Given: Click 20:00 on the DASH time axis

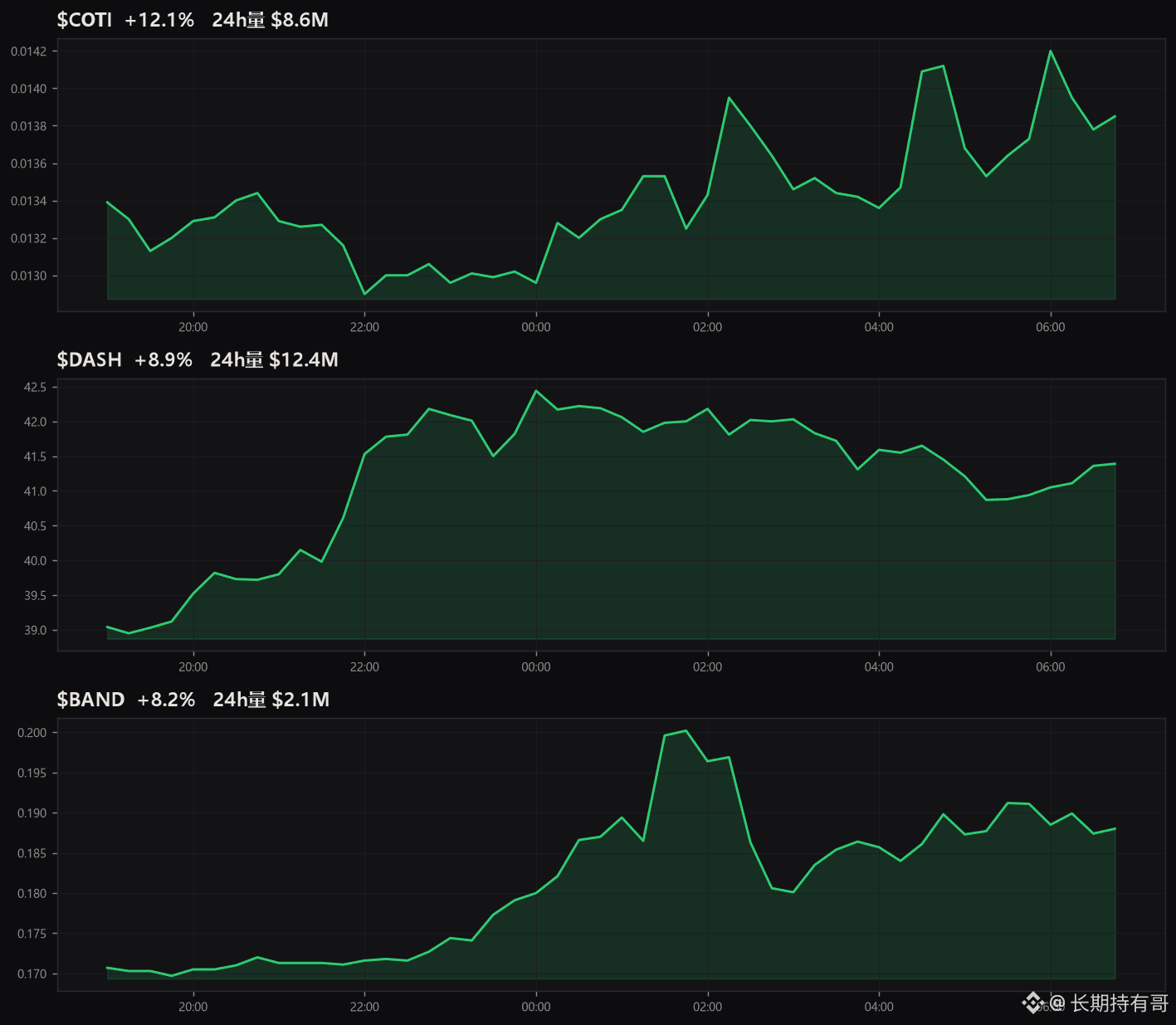Looking at the screenshot, I should [193, 666].
